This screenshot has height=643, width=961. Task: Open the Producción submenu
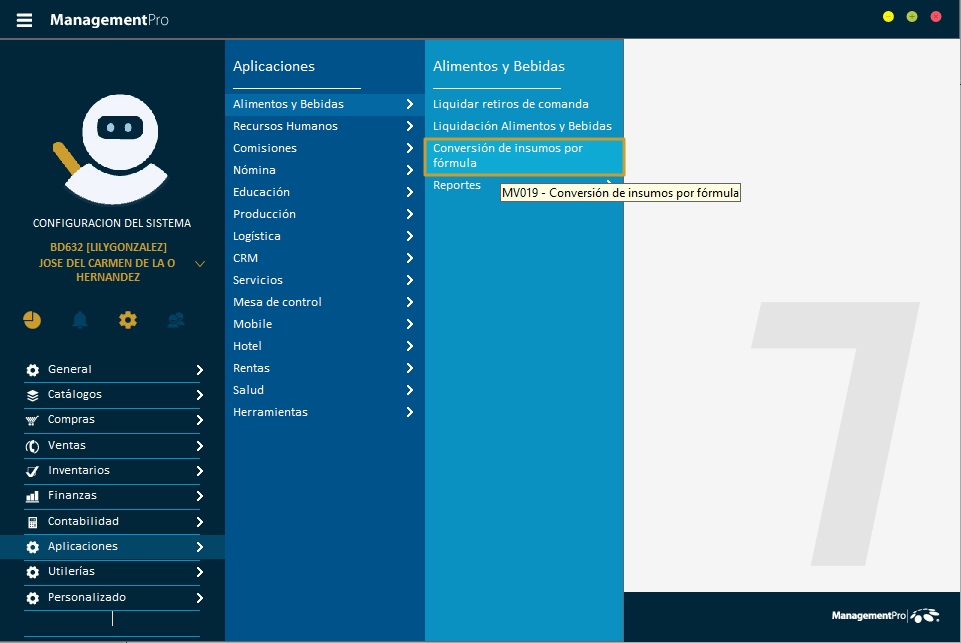pos(325,215)
